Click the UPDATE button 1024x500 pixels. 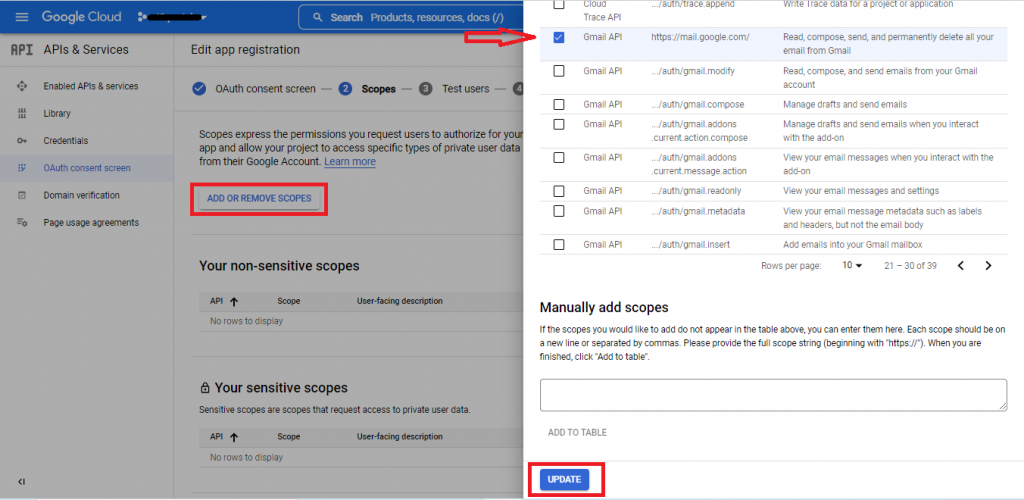point(564,480)
